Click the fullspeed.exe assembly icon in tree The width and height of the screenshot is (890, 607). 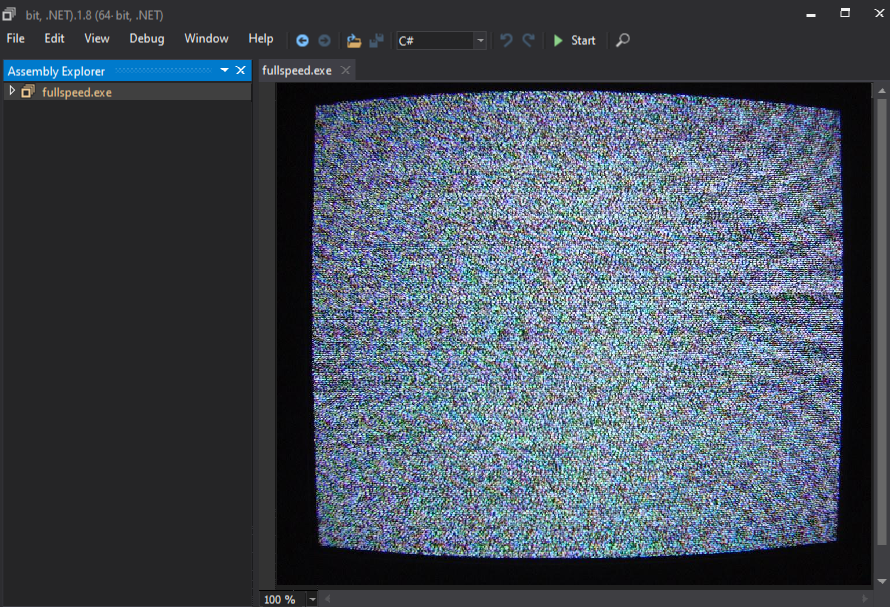pyautogui.click(x=28, y=91)
